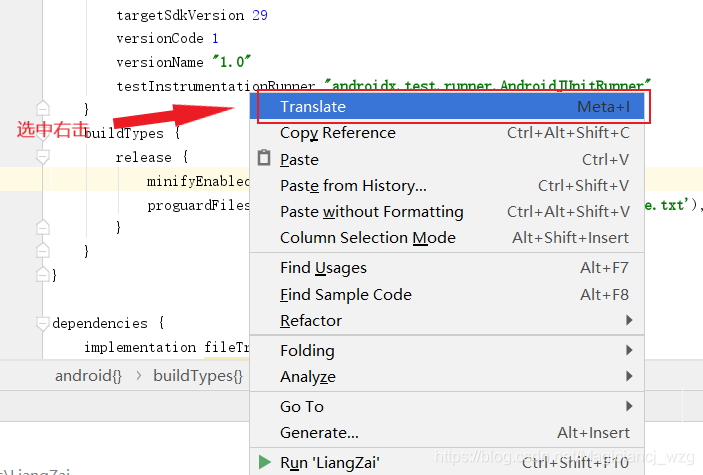Collapse the release block fold marker
The image size is (703, 475).
tap(43, 157)
